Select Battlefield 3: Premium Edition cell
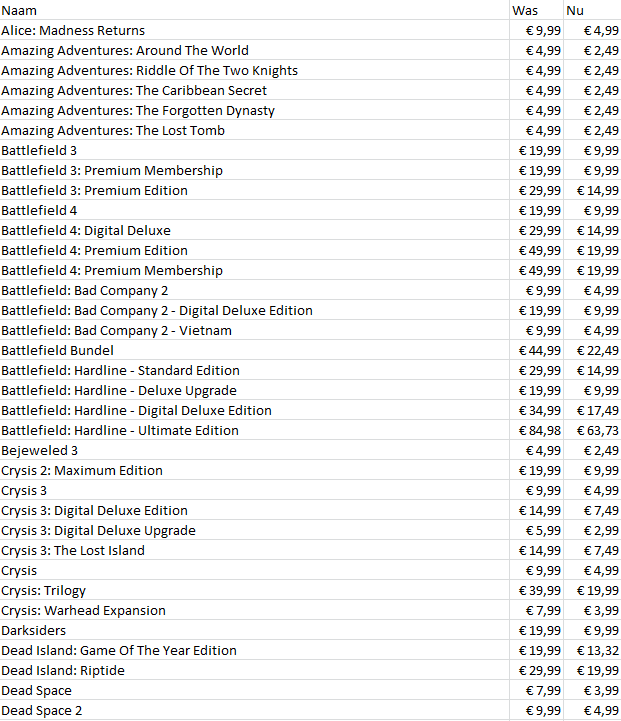This screenshot has width=621, height=721. pos(255,190)
